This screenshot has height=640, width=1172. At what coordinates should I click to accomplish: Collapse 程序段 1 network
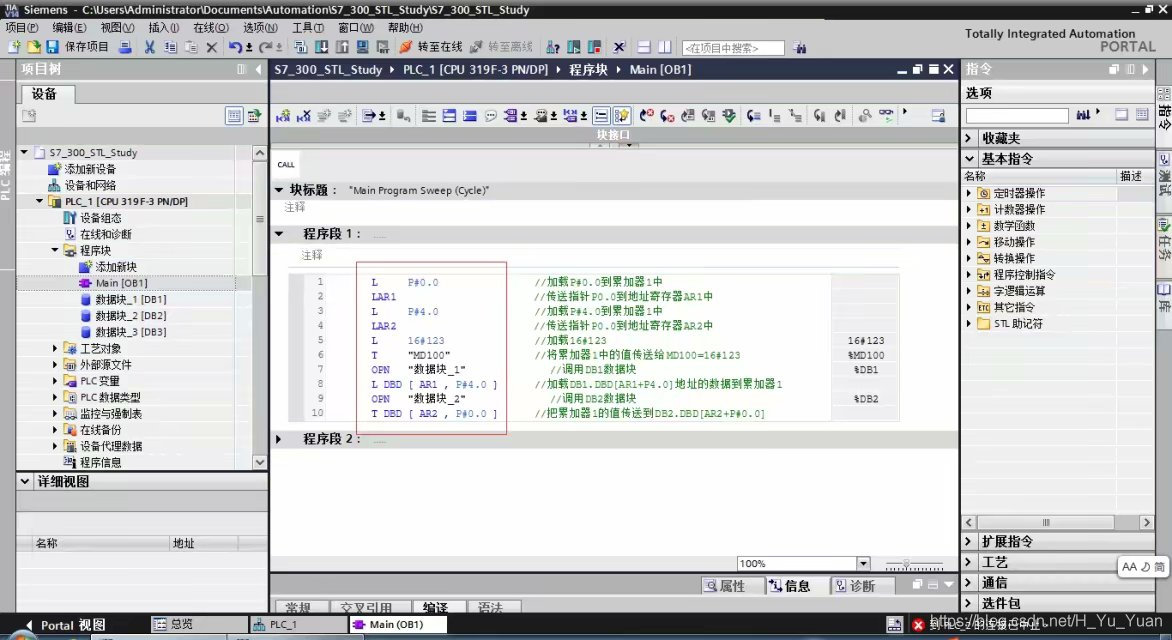click(x=279, y=234)
